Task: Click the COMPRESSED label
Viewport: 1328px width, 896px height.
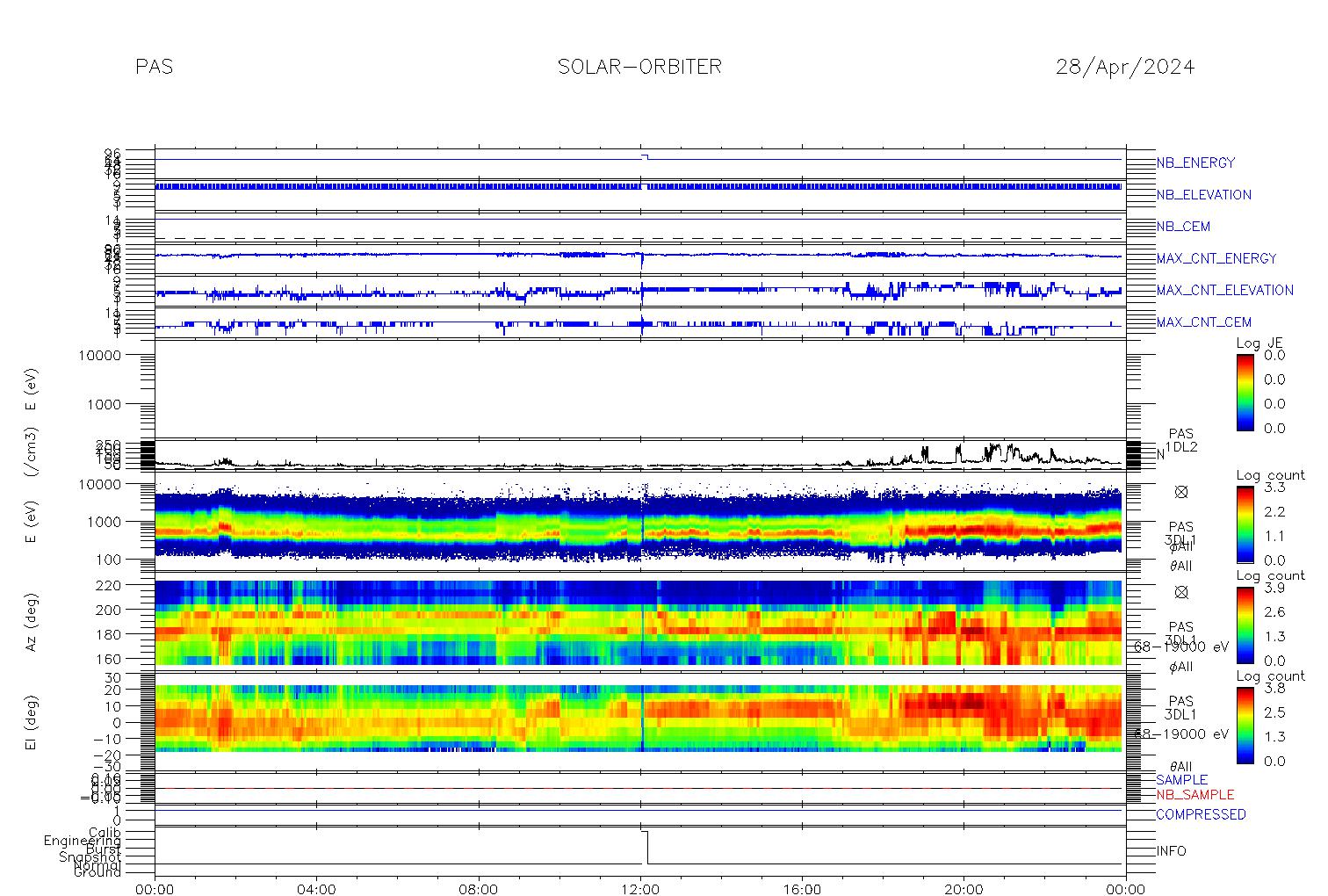Action: (x=1201, y=814)
